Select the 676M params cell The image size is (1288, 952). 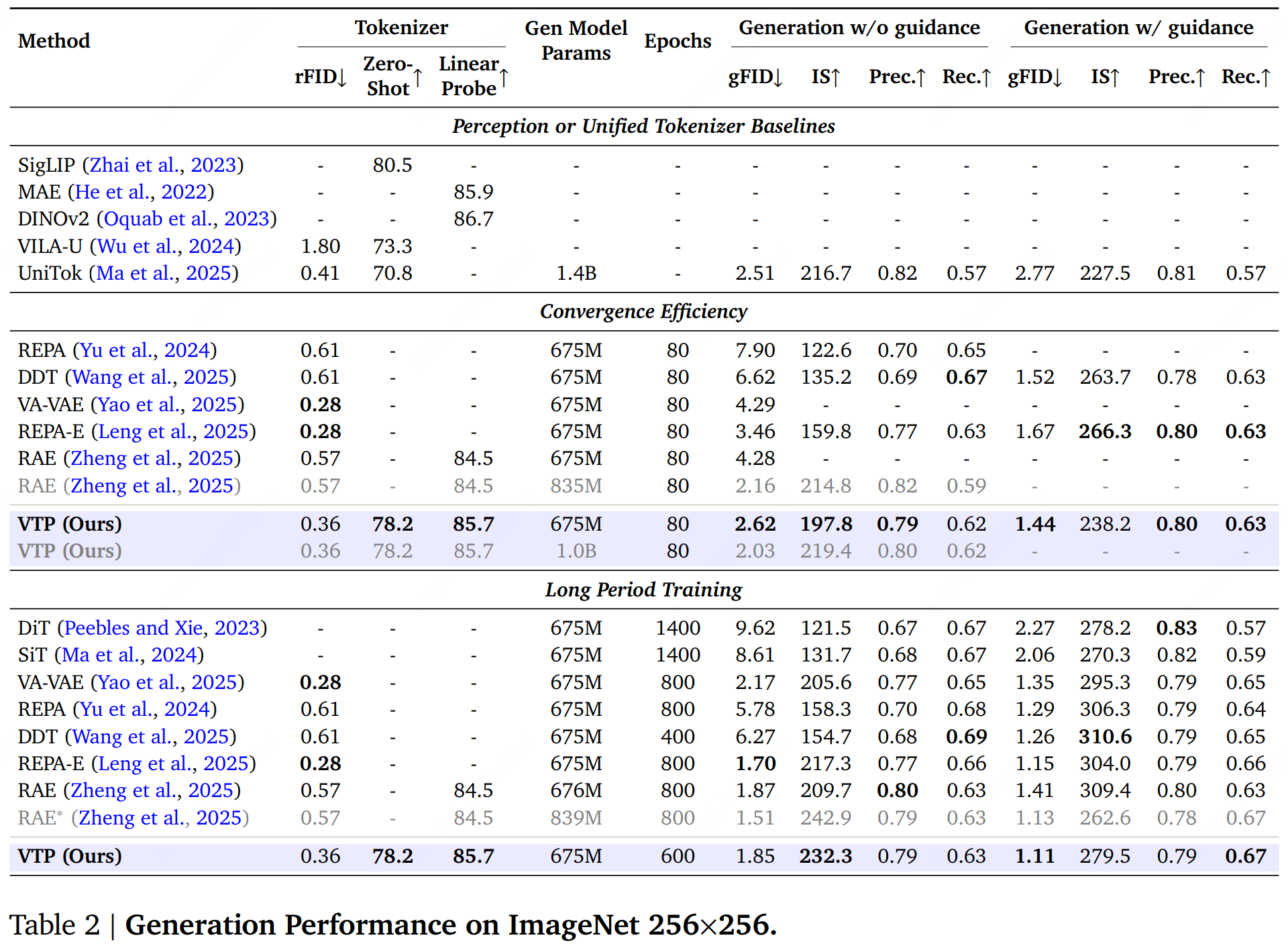[576, 790]
